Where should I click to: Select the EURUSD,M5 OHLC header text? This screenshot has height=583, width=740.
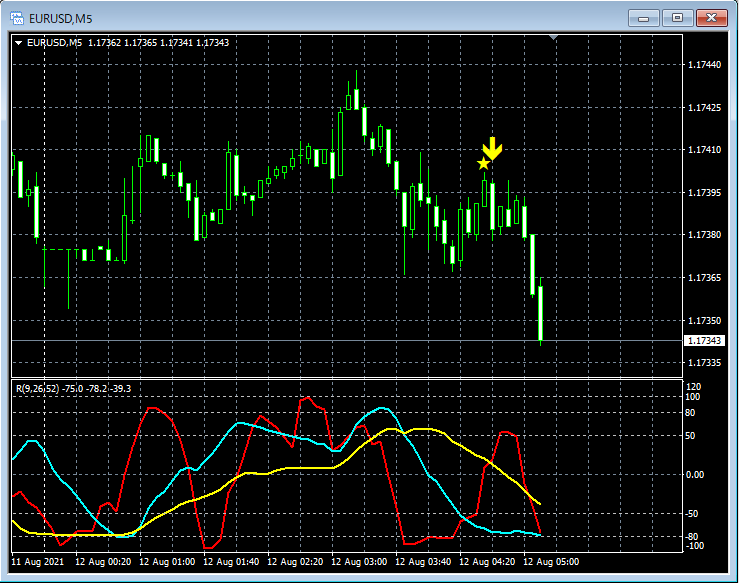[128, 42]
